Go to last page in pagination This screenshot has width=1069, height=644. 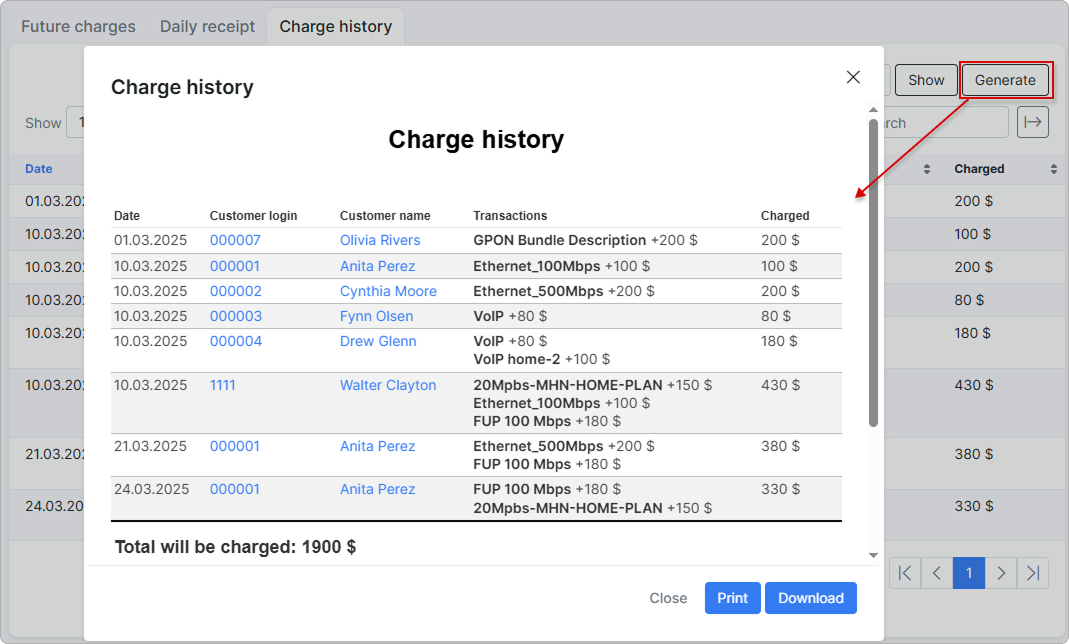[1033, 573]
